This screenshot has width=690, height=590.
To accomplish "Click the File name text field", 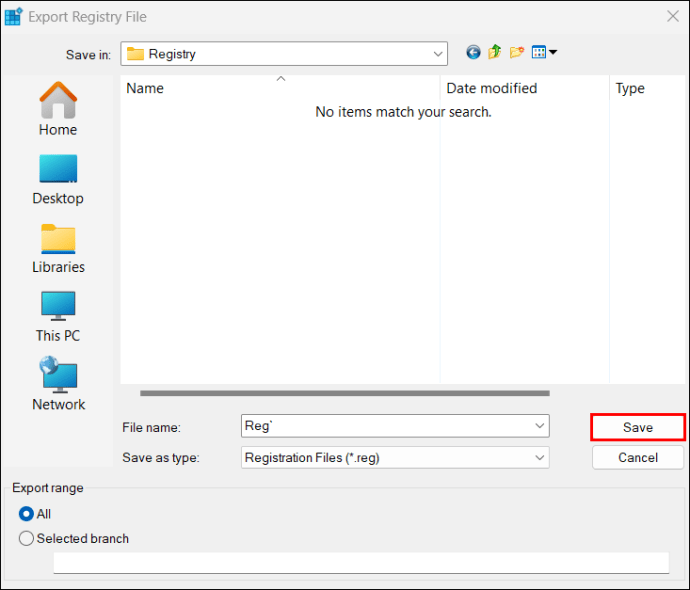I will click(386, 426).
